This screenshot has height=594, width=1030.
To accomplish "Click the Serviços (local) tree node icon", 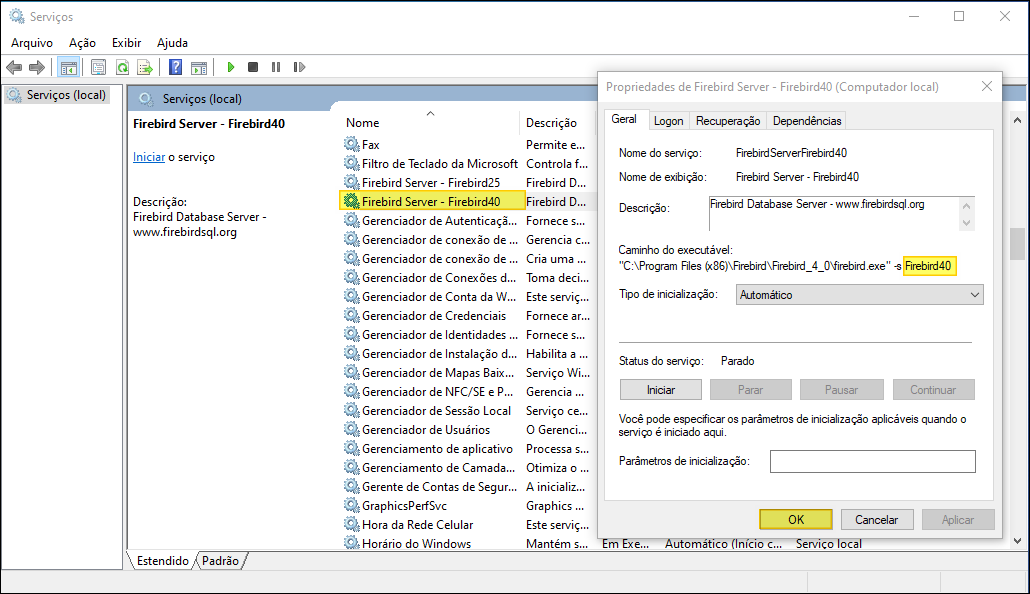I will (14, 95).
